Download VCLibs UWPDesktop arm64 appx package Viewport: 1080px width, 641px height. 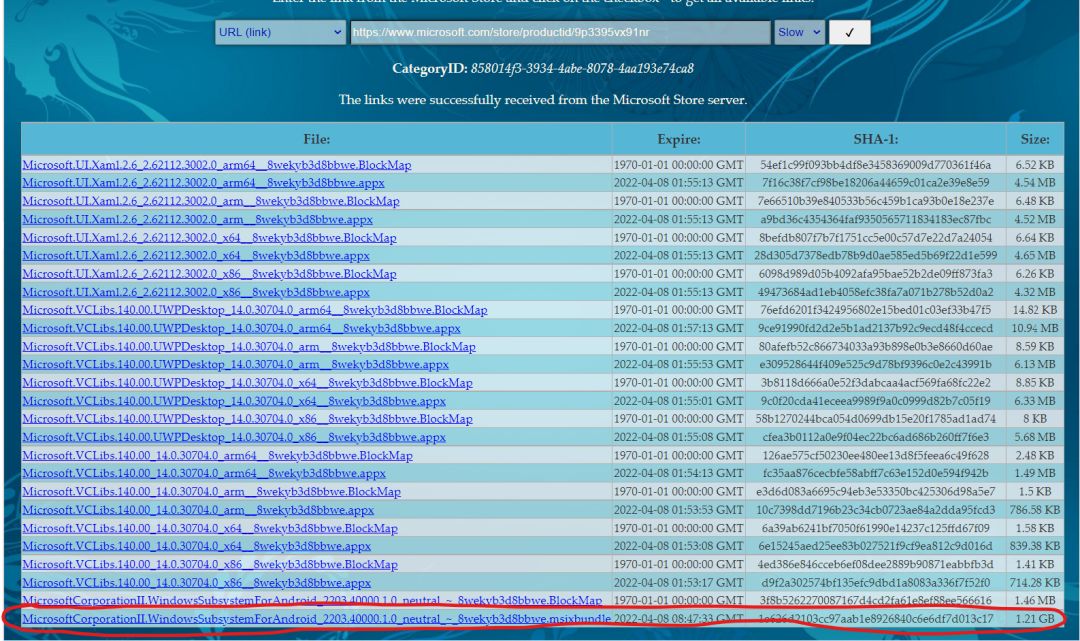coord(241,328)
